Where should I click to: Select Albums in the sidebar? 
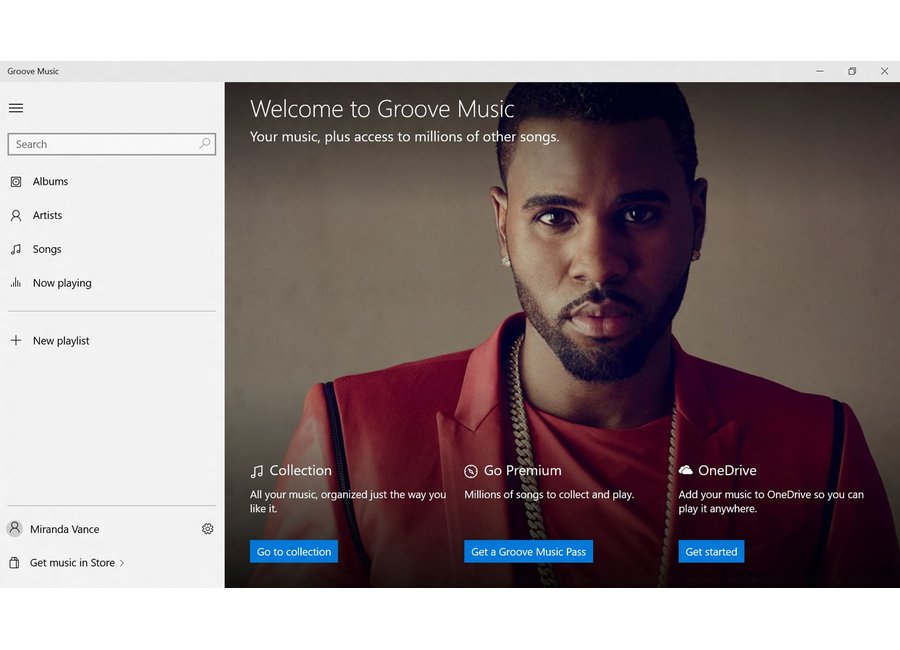(x=50, y=182)
